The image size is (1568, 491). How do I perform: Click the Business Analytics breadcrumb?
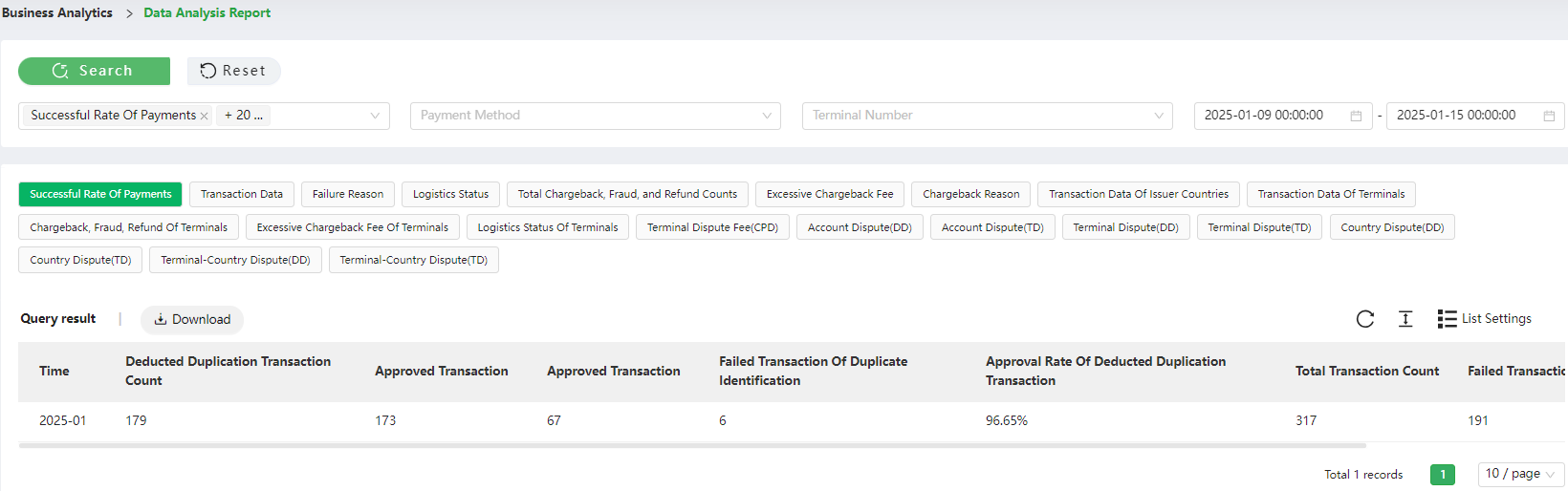57,12
